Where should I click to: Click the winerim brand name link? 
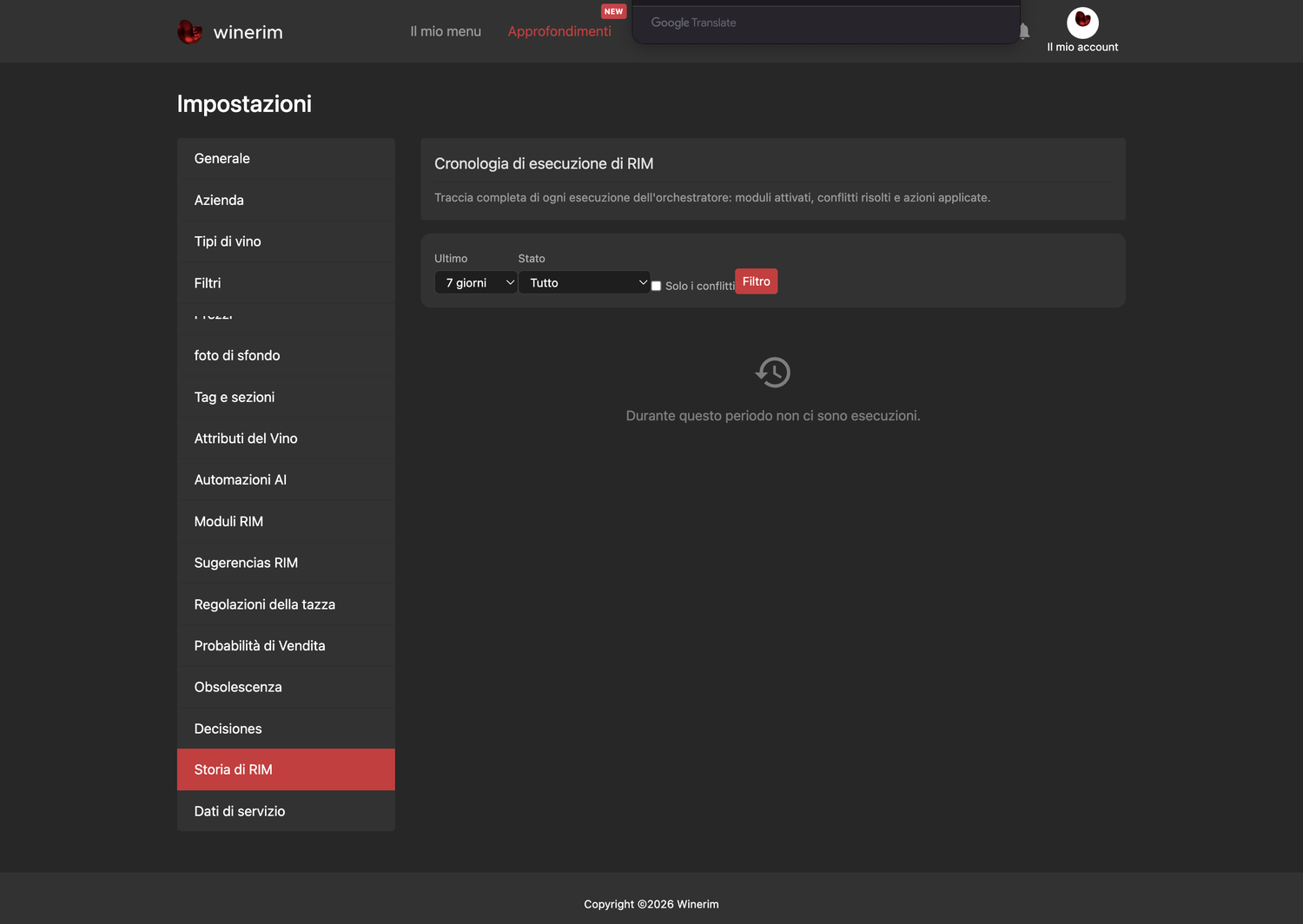(x=248, y=32)
